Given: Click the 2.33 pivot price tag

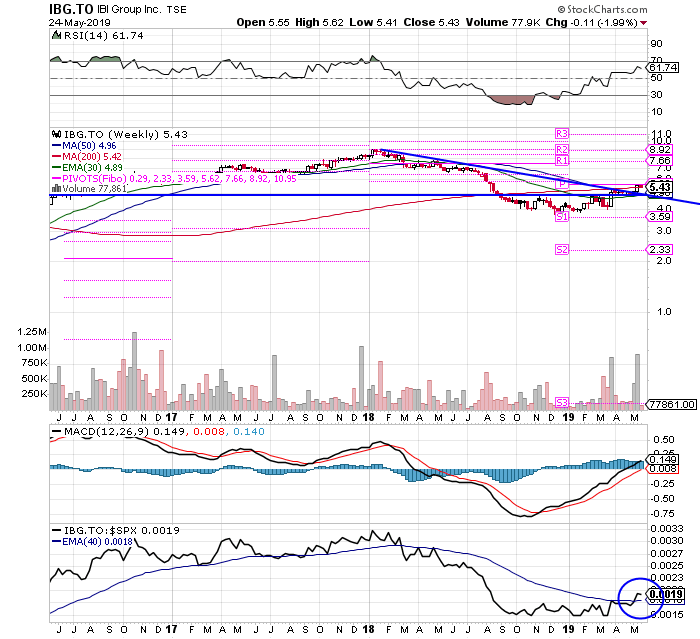Looking at the screenshot, I should pyautogui.click(x=659, y=250).
